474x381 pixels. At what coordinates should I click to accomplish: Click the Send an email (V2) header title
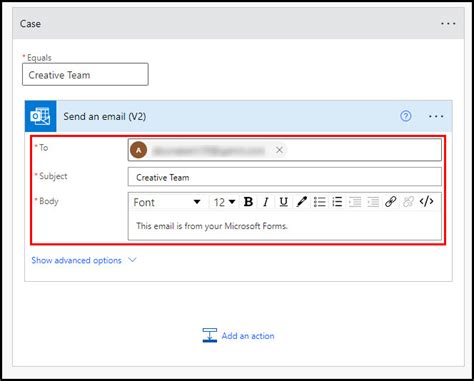coord(105,117)
